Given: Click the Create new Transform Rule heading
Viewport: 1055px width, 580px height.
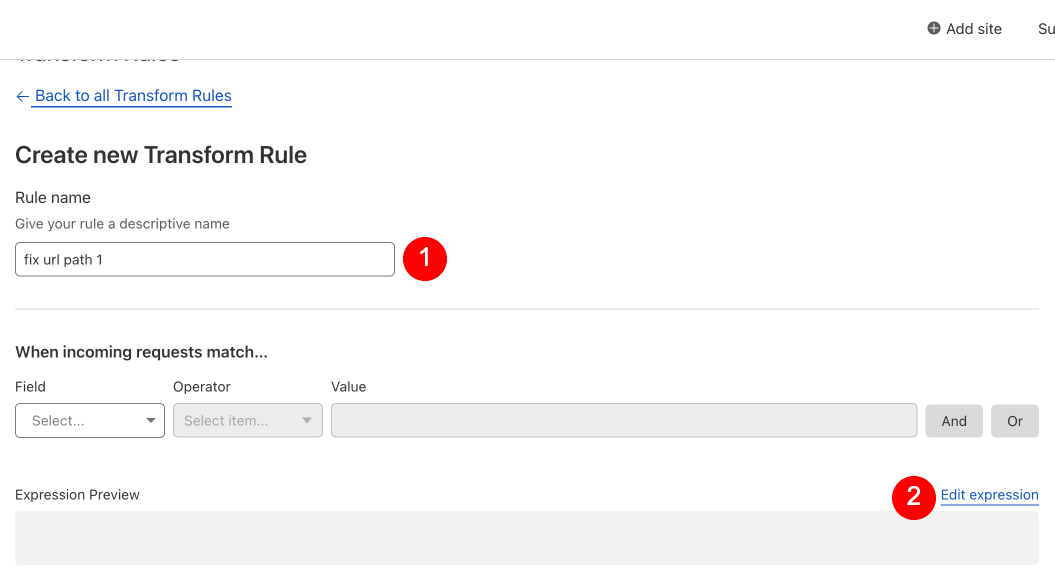Looking at the screenshot, I should [161, 155].
